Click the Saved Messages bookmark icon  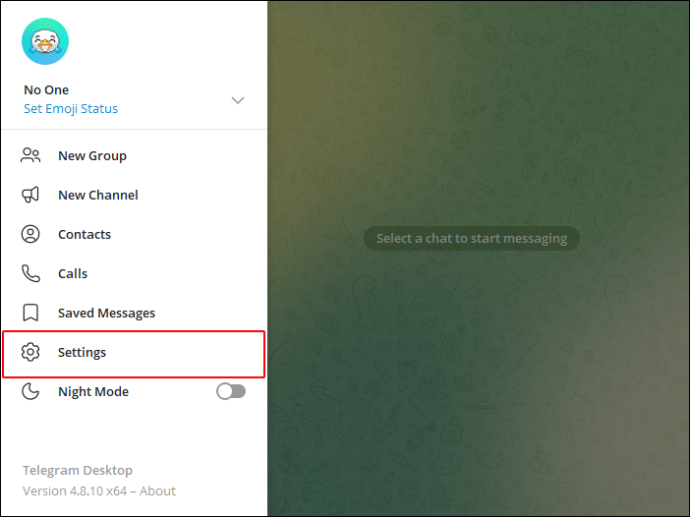pos(30,313)
